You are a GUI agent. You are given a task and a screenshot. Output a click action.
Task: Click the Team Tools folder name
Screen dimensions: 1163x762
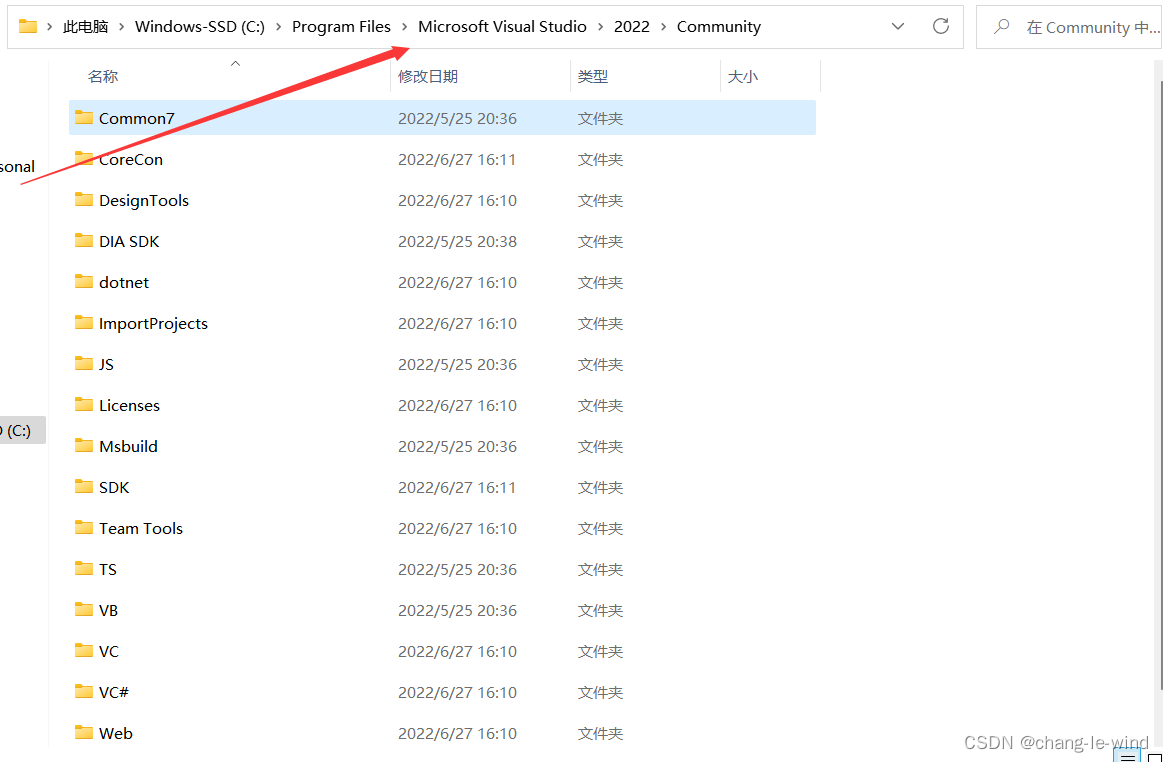(x=141, y=528)
